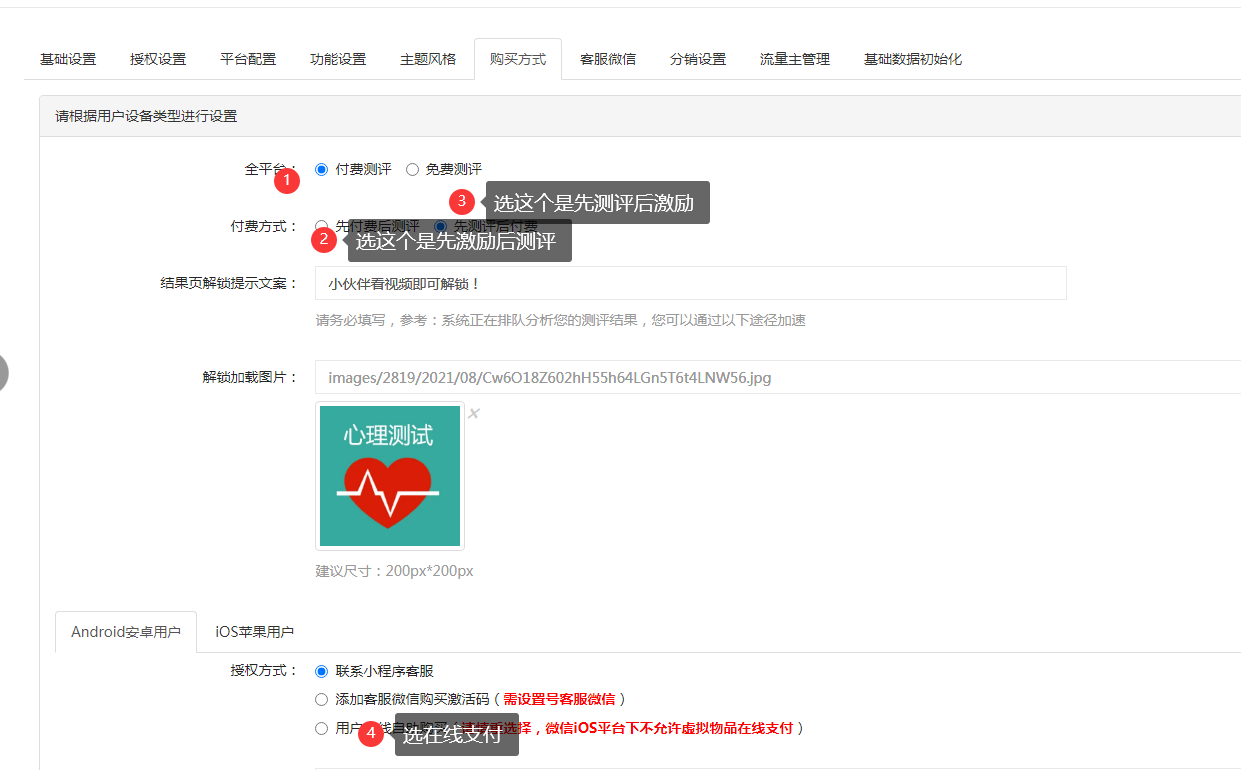Click the 解锁加载图片 image path field
The width and height of the screenshot is (1241, 770).
tap(770, 378)
